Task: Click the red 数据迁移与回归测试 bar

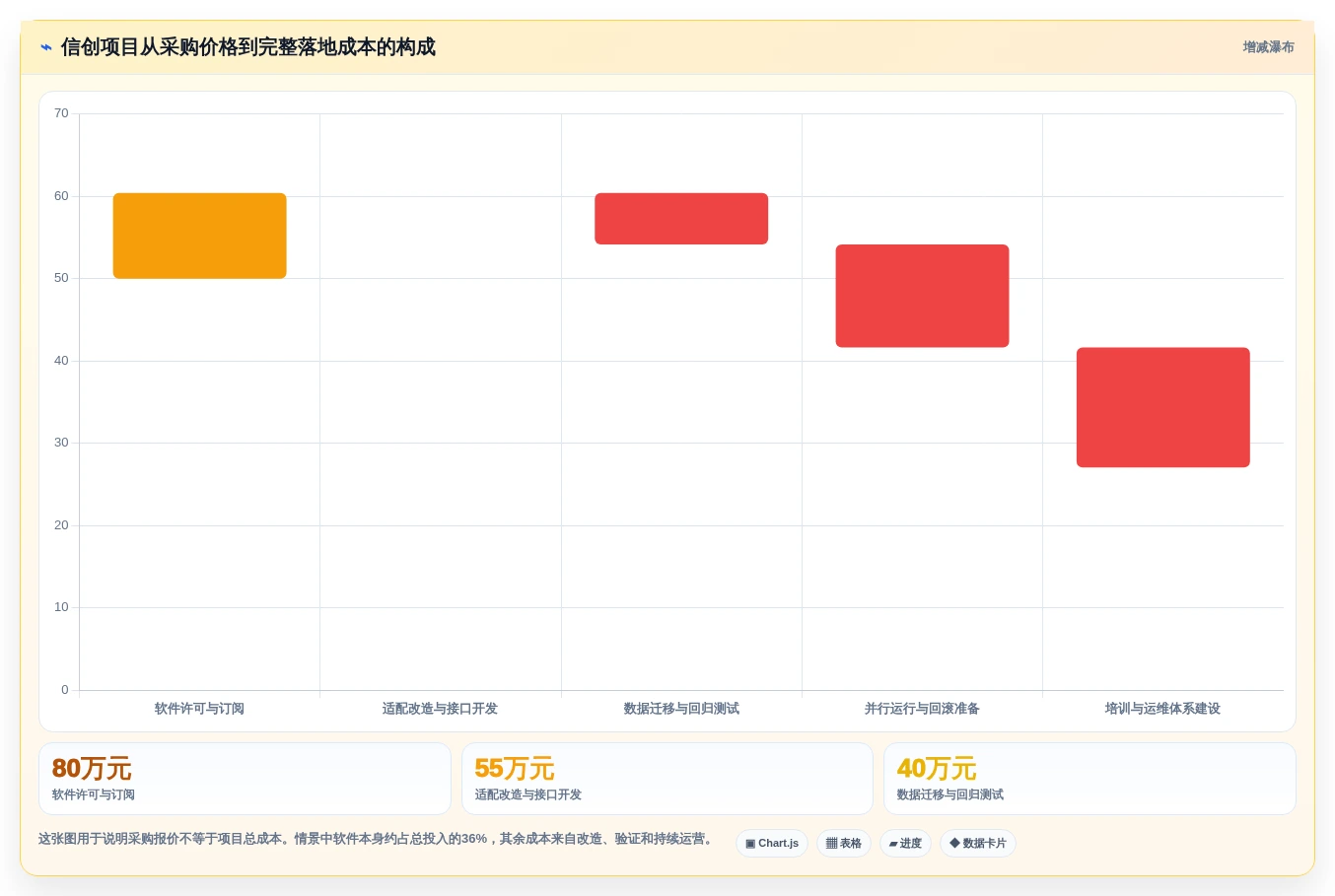Action: [681, 219]
